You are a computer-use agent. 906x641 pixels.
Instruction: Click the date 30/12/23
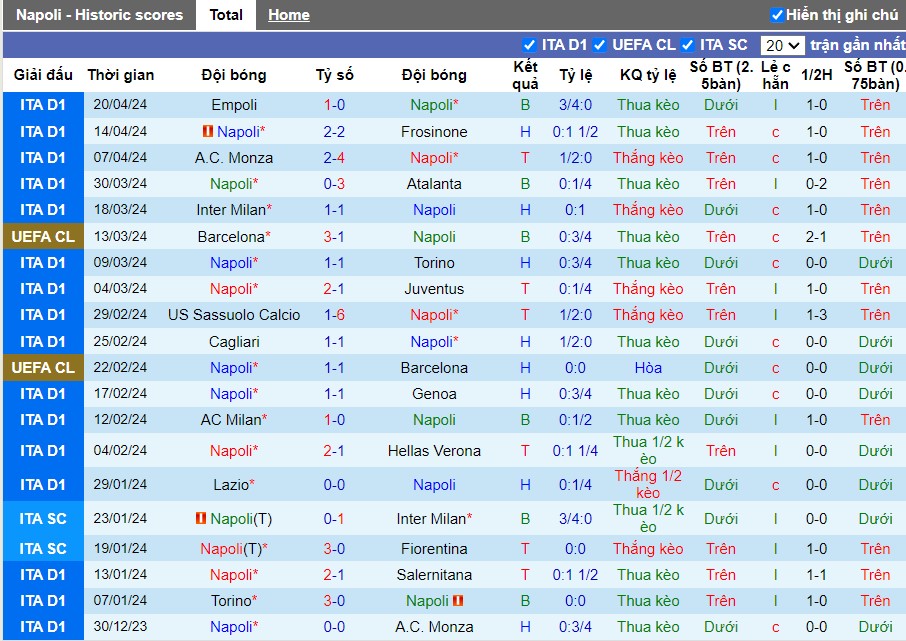[120, 627]
